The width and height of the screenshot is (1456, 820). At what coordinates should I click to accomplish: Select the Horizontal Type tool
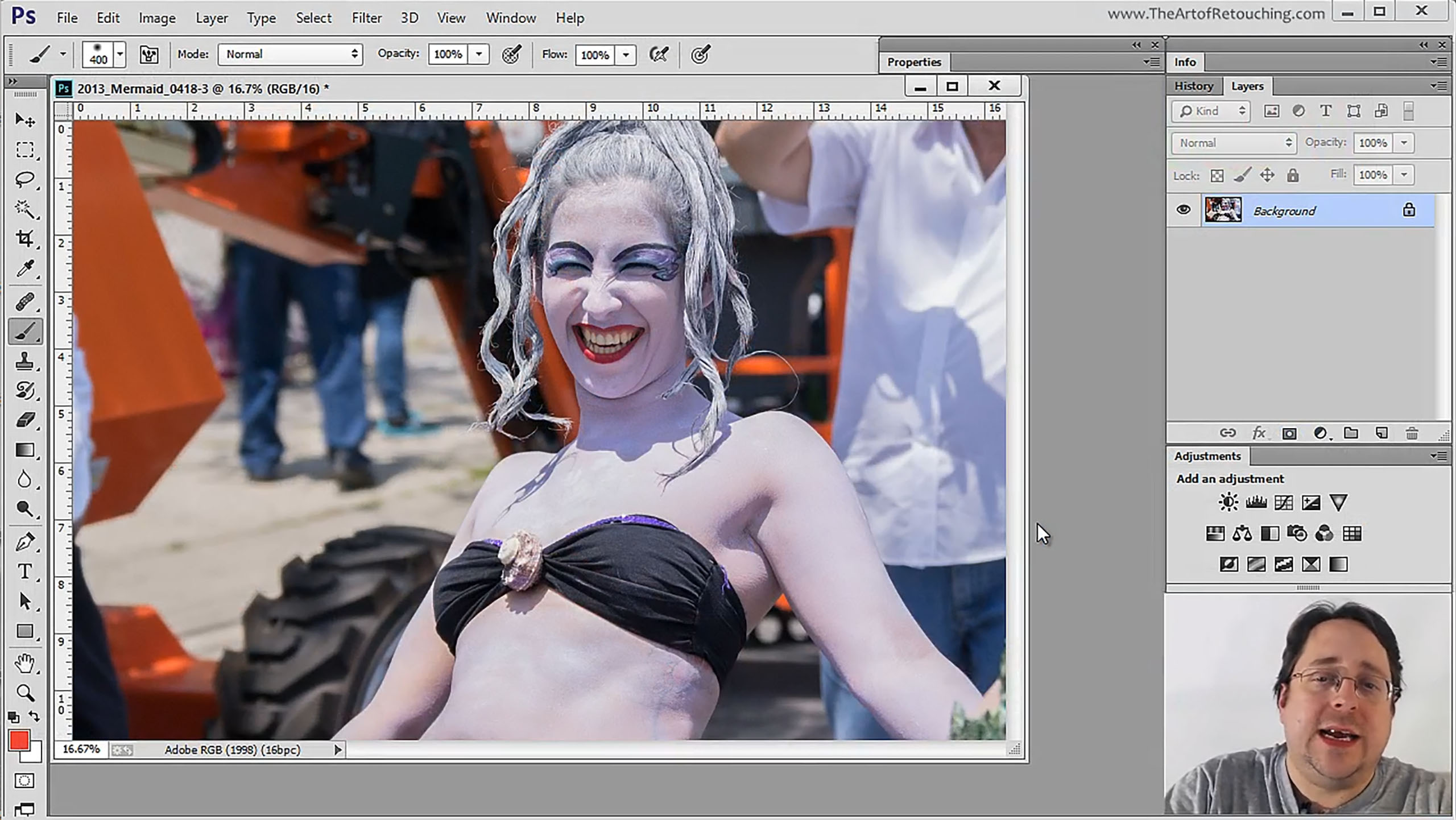click(x=24, y=571)
